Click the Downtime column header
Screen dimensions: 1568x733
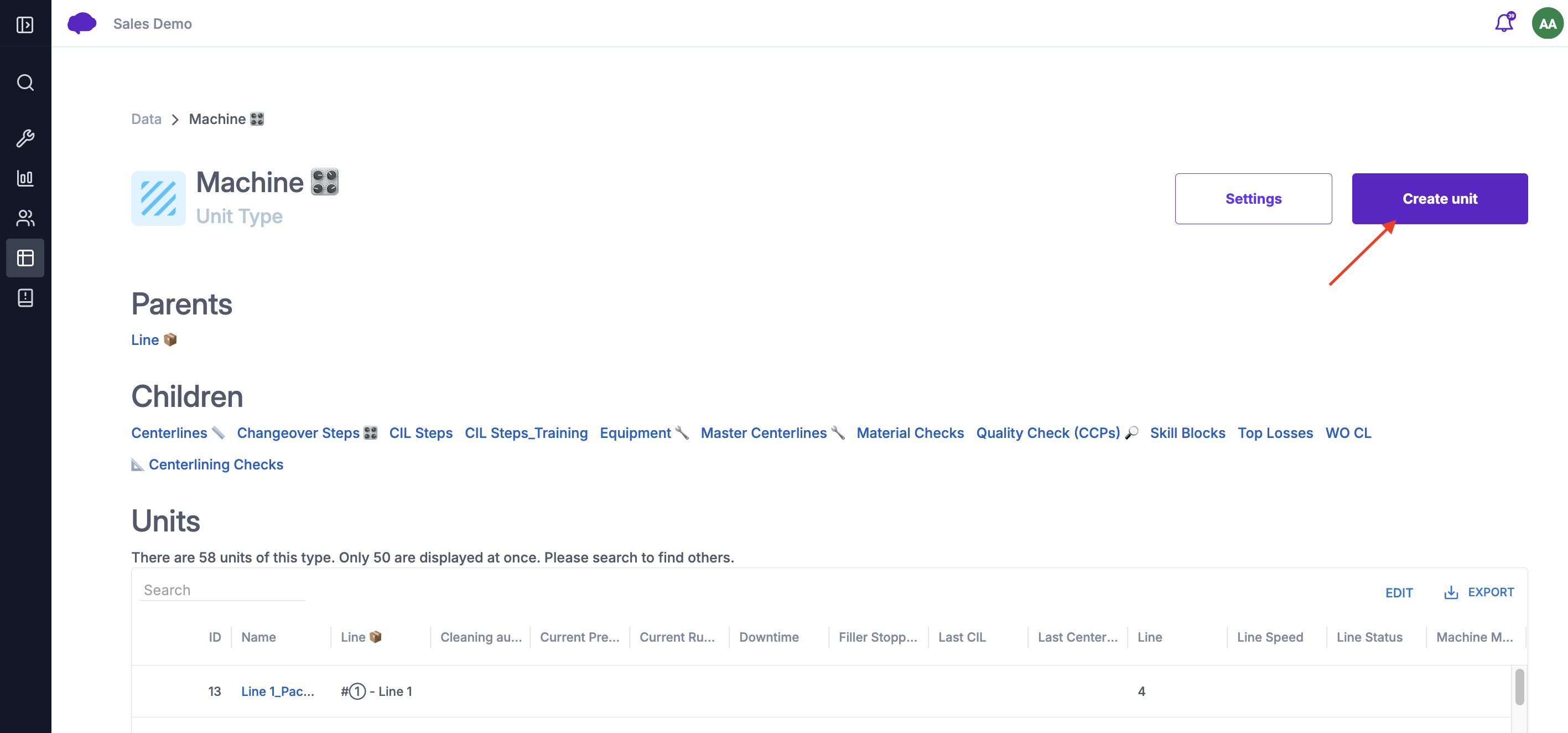pos(769,637)
